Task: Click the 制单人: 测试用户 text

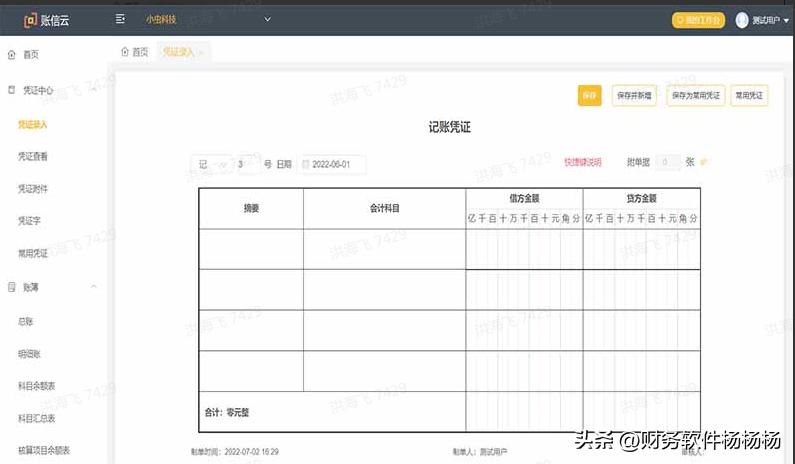Action: [x=480, y=452]
